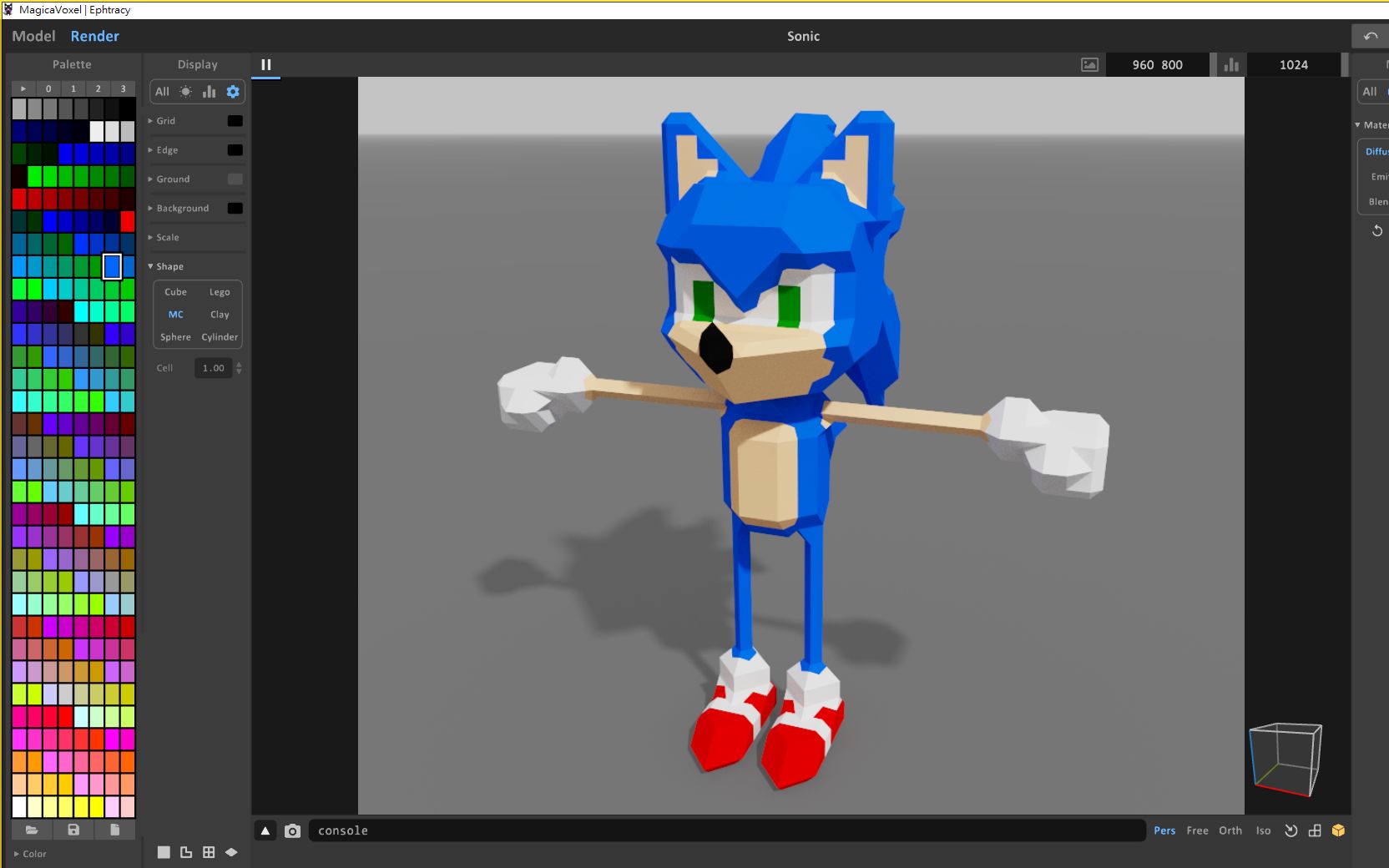Image resolution: width=1389 pixels, height=868 pixels.
Task: Click the palette play arrow tab
Action: (x=23, y=88)
